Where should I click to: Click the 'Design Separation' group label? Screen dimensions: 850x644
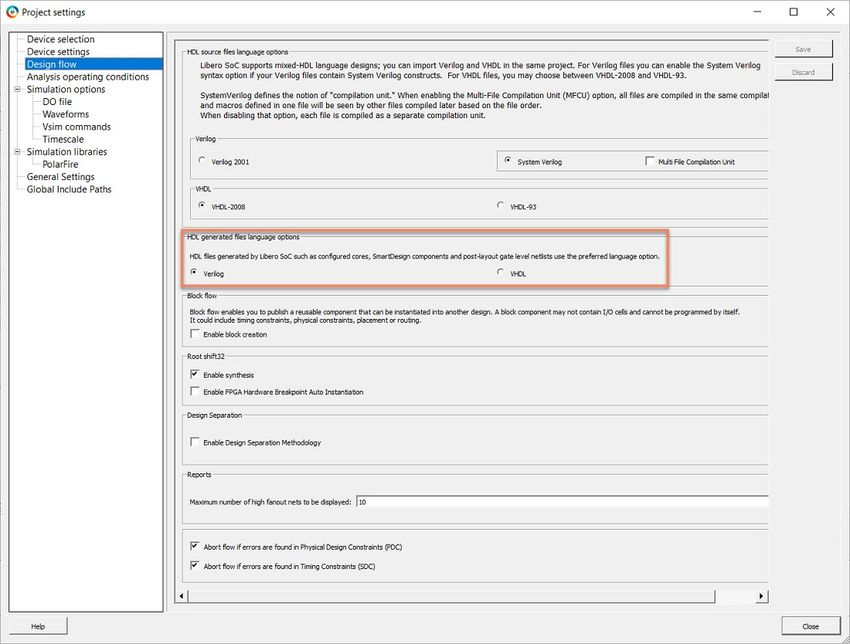[214, 415]
